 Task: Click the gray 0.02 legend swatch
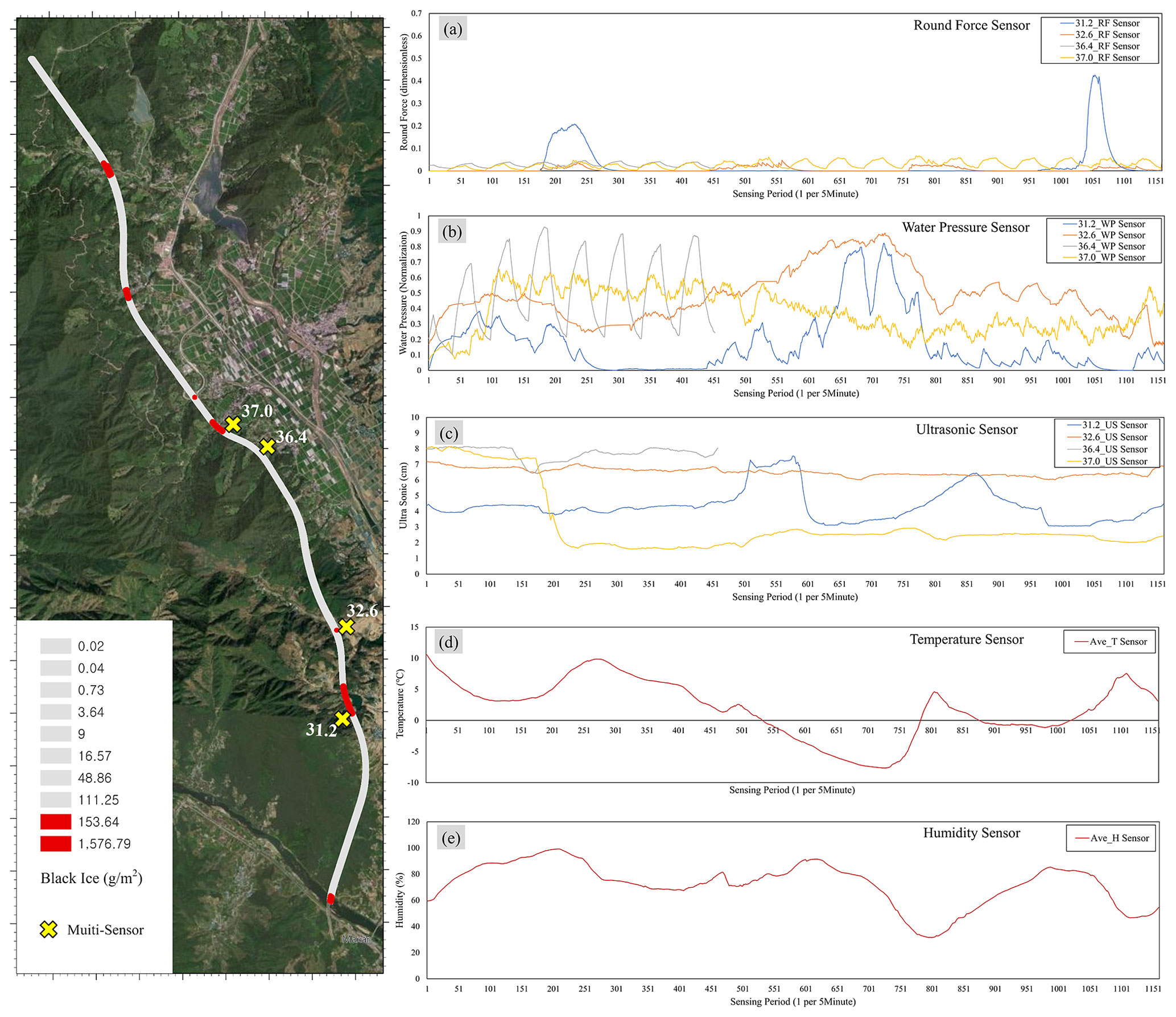[x=56, y=646]
